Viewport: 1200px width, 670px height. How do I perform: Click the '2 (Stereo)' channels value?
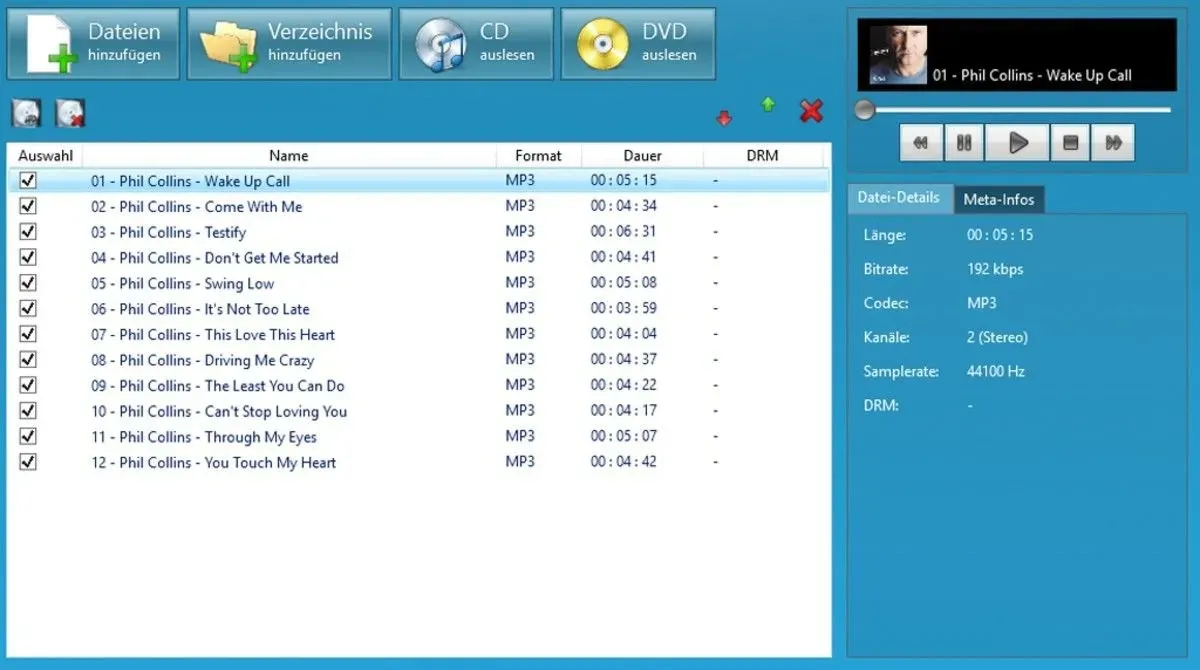click(997, 337)
